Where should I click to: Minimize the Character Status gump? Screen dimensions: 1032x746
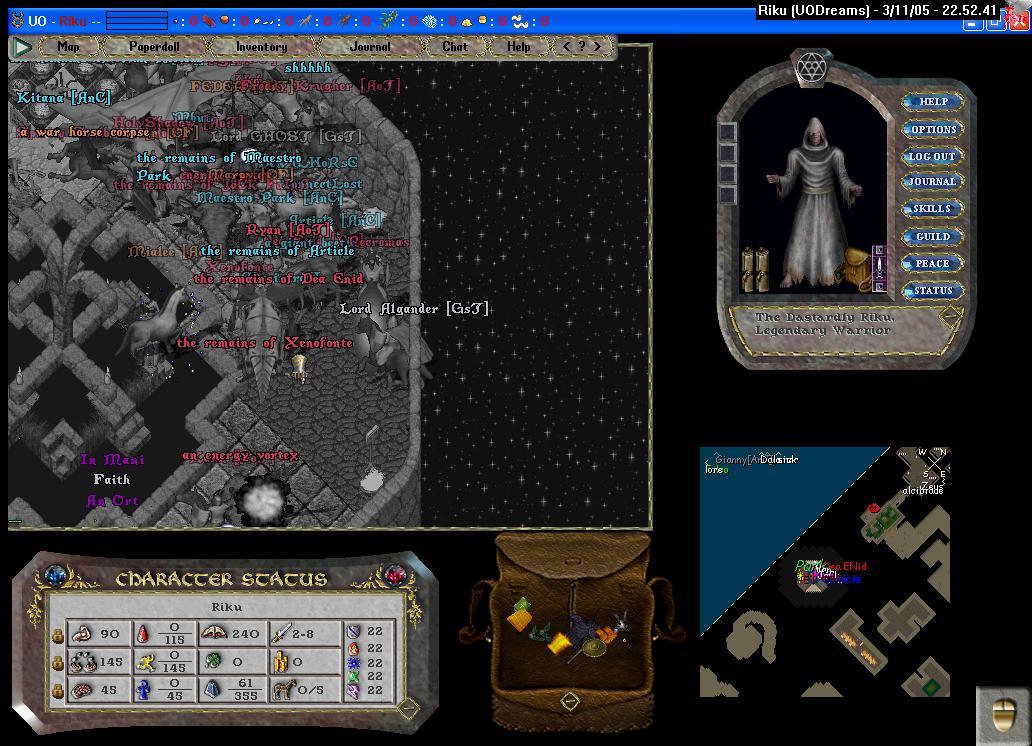[408, 708]
